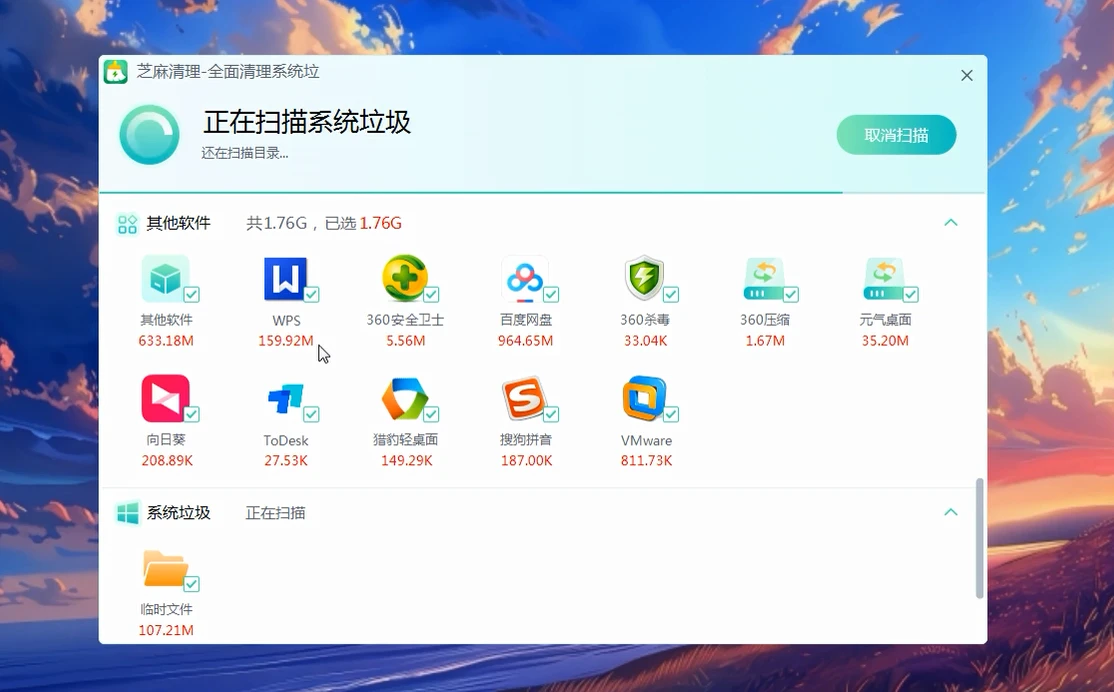Click the 5.56M size under 360安全卫士
This screenshot has height=692, width=1114.
coord(406,341)
